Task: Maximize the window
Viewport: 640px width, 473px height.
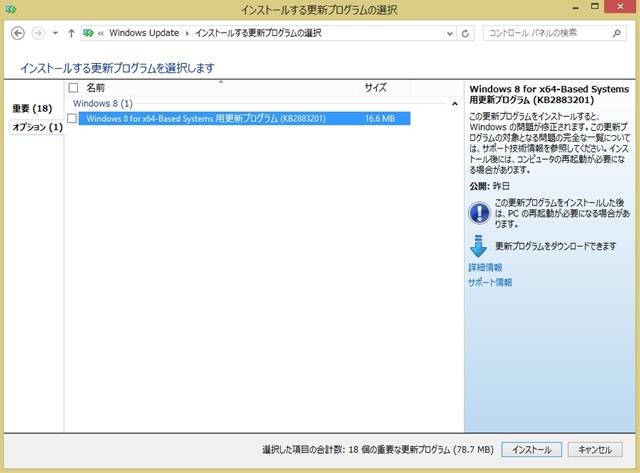Action: [595, 7]
